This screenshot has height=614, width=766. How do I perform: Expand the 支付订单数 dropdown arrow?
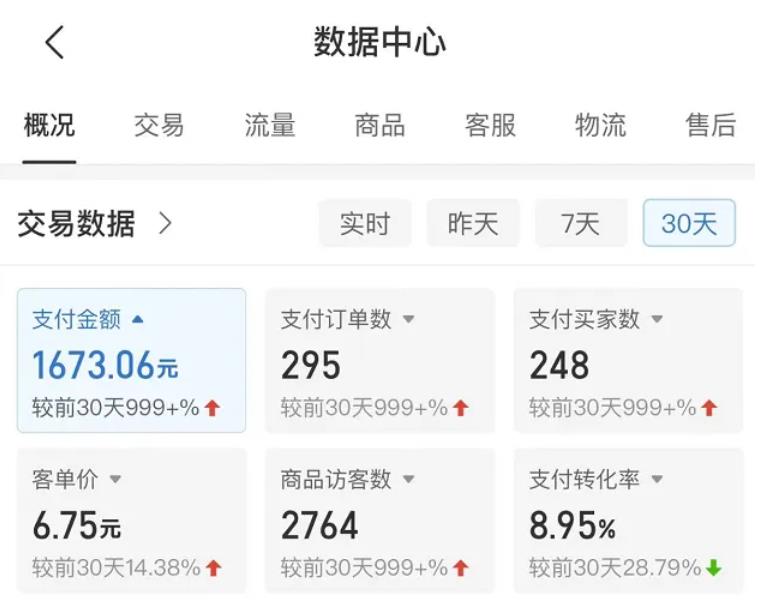(408, 319)
